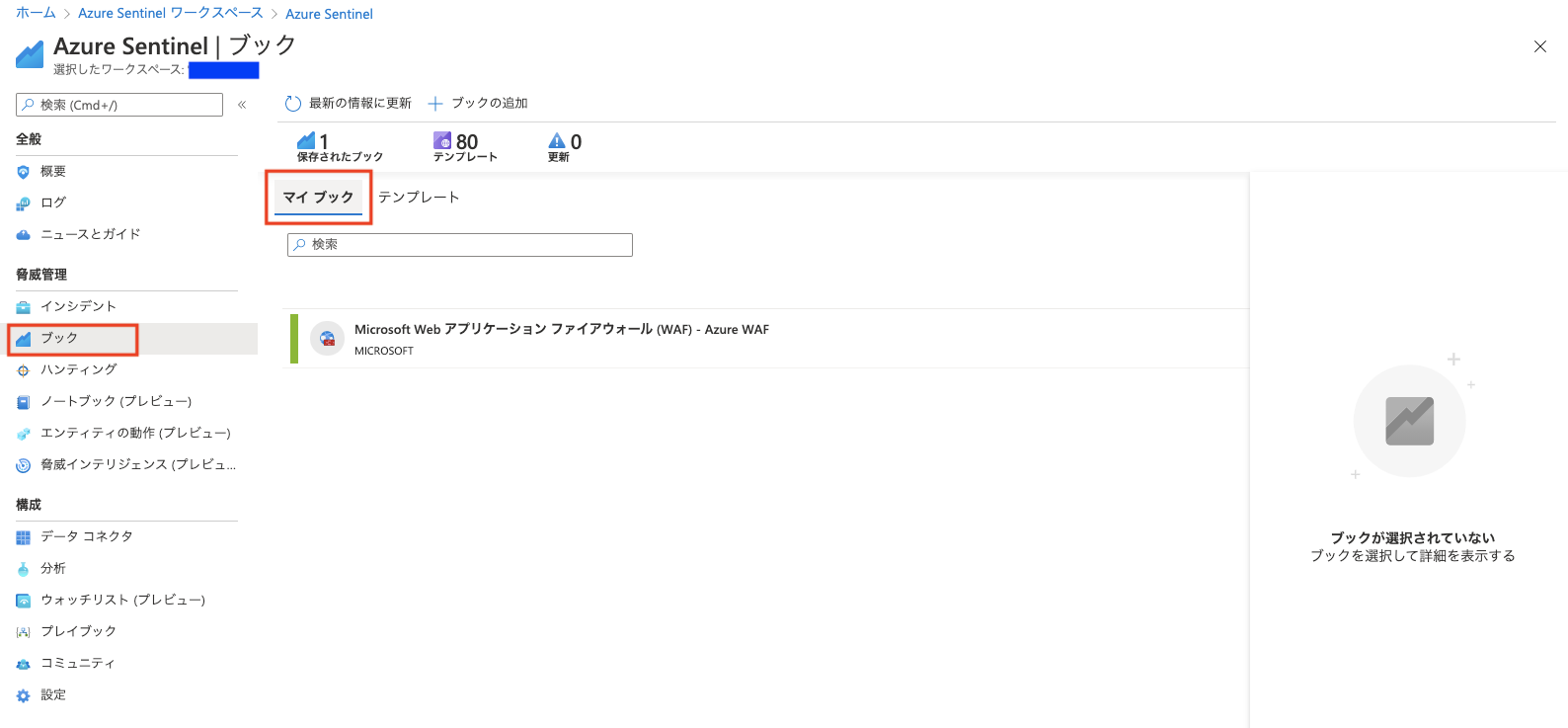Image resolution: width=1568 pixels, height=728 pixels.
Task: Click the 分析 flask icon
Action: [24, 569]
